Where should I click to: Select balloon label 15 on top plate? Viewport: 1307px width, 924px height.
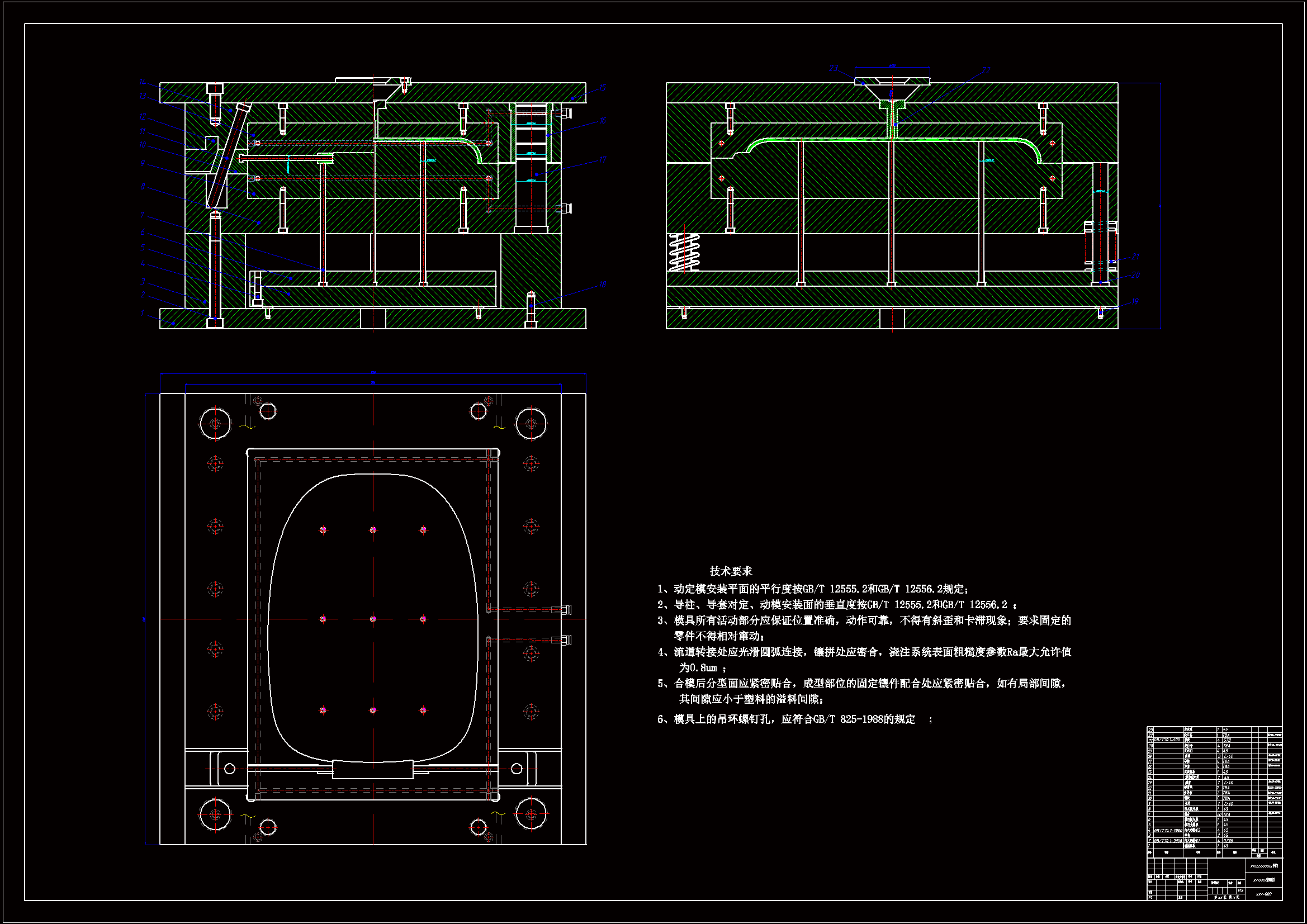coord(602,88)
